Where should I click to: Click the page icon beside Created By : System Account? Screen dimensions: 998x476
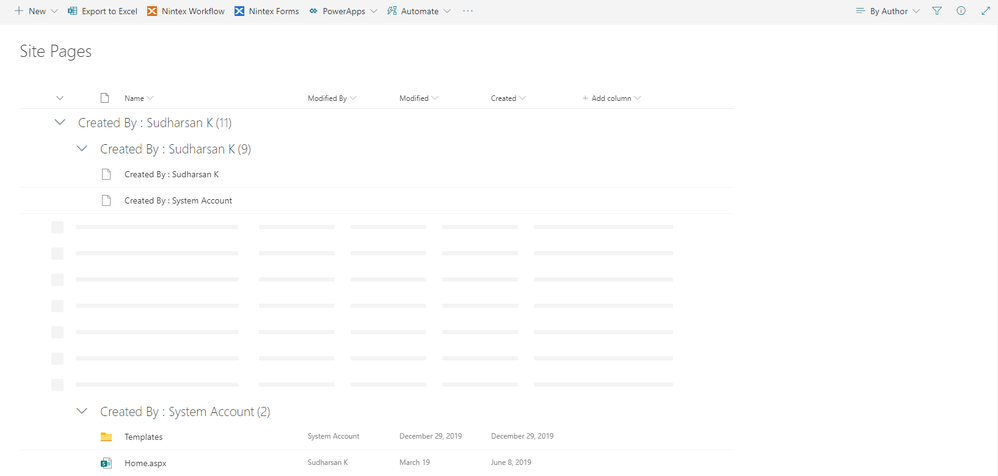coord(106,200)
